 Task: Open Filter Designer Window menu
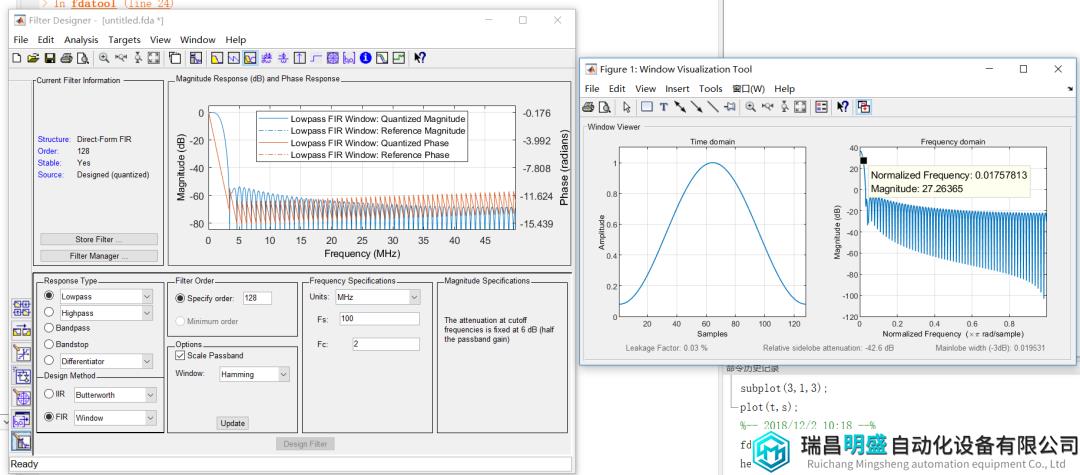pos(198,40)
